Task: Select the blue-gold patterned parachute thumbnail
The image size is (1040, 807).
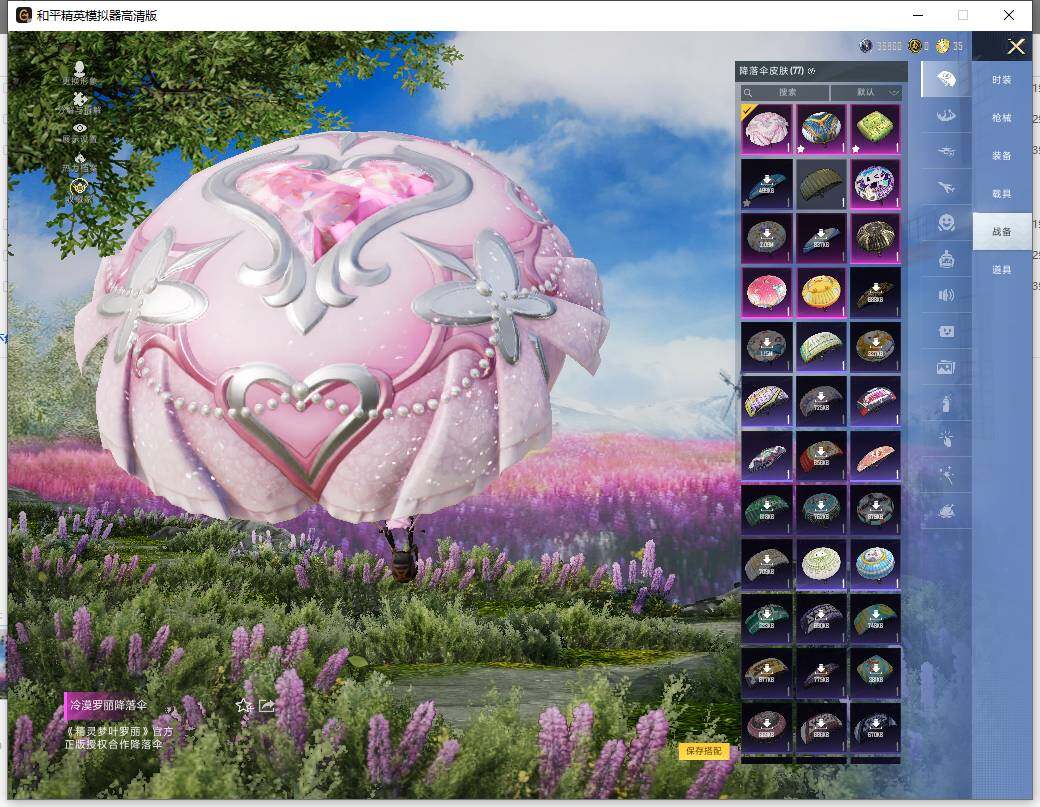Action: click(821, 129)
